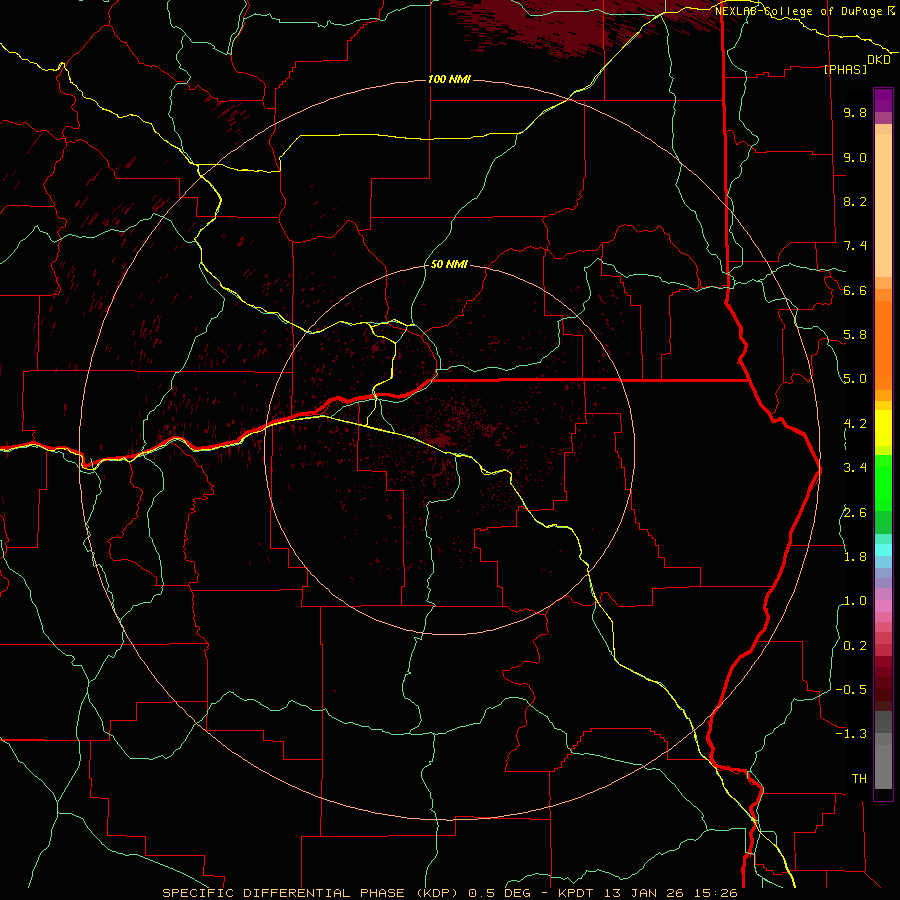Pick the pink segment of the color bar
Screen dimensions: 900x900
point(883,606)
